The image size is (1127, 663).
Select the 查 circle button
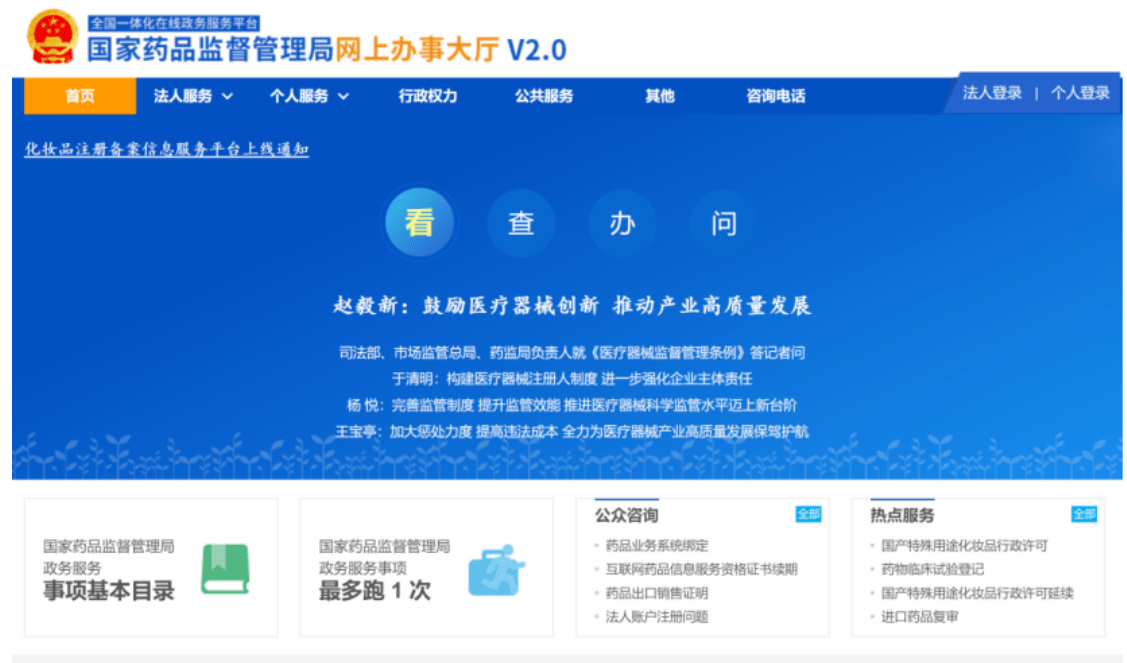tap(521, 223)
